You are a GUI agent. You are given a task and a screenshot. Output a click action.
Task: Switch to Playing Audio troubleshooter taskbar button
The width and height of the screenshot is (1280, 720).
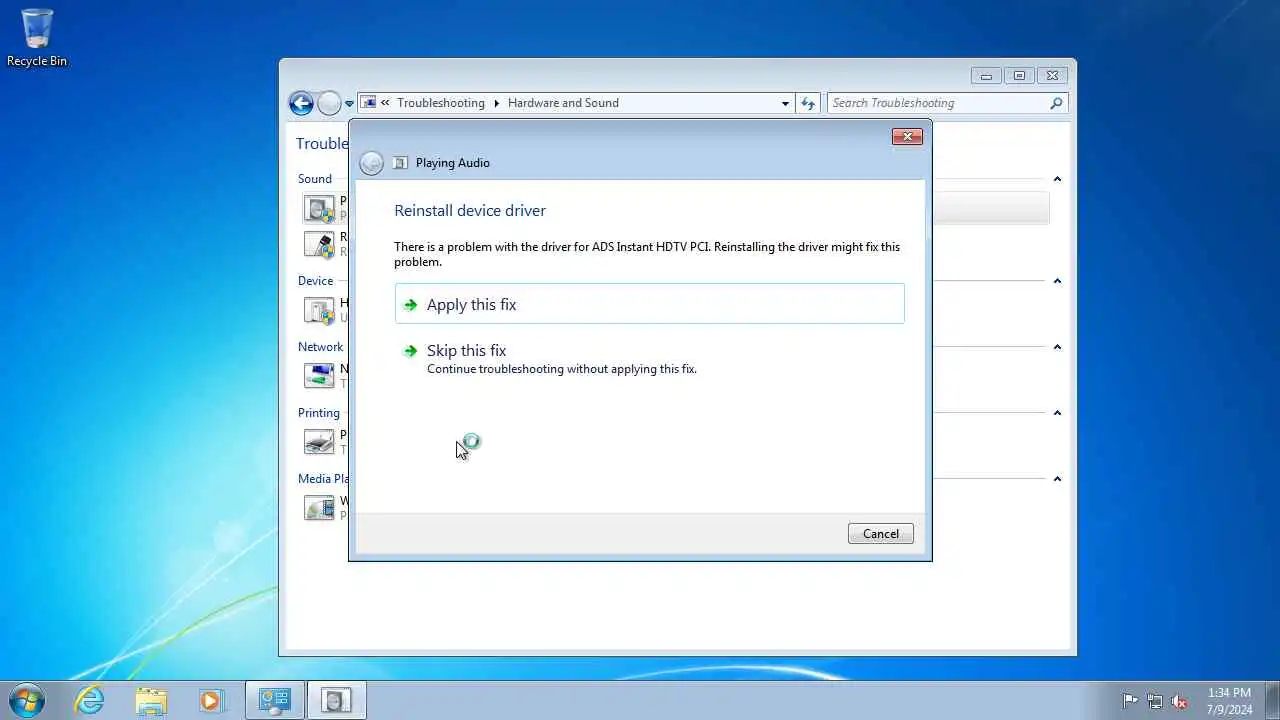337,700
